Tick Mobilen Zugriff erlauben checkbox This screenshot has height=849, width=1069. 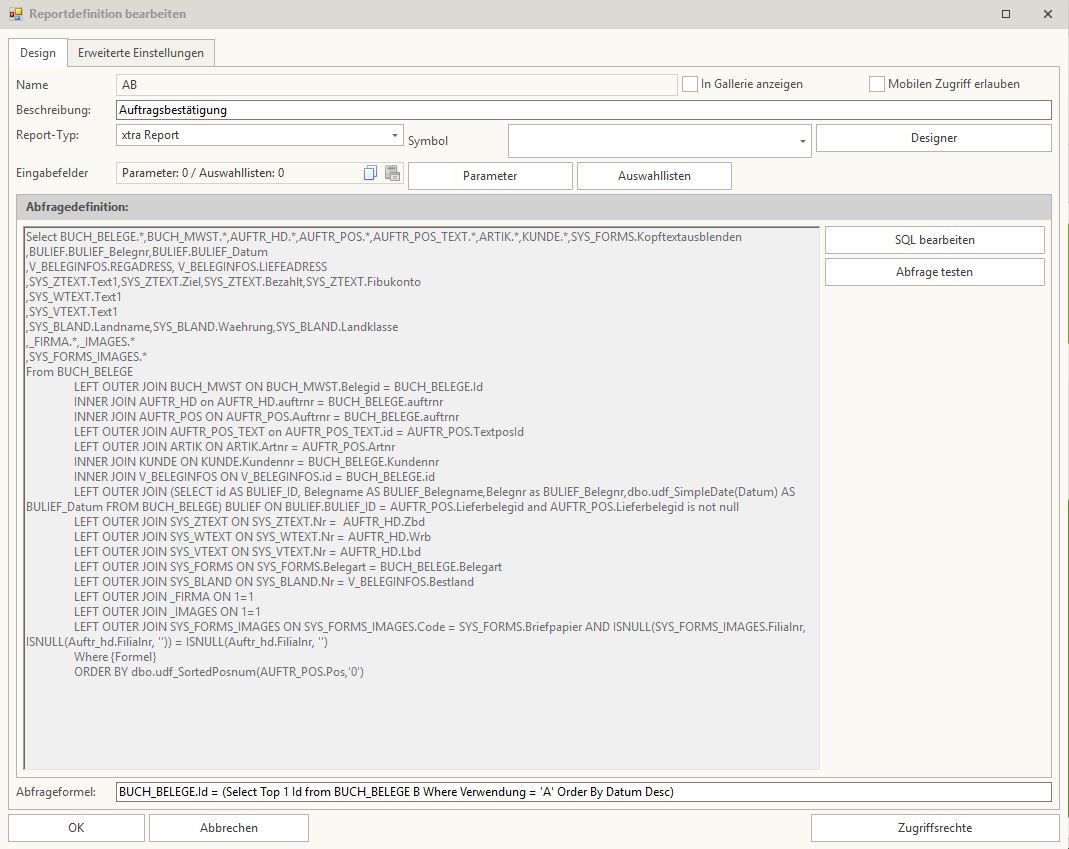point(877,85)
